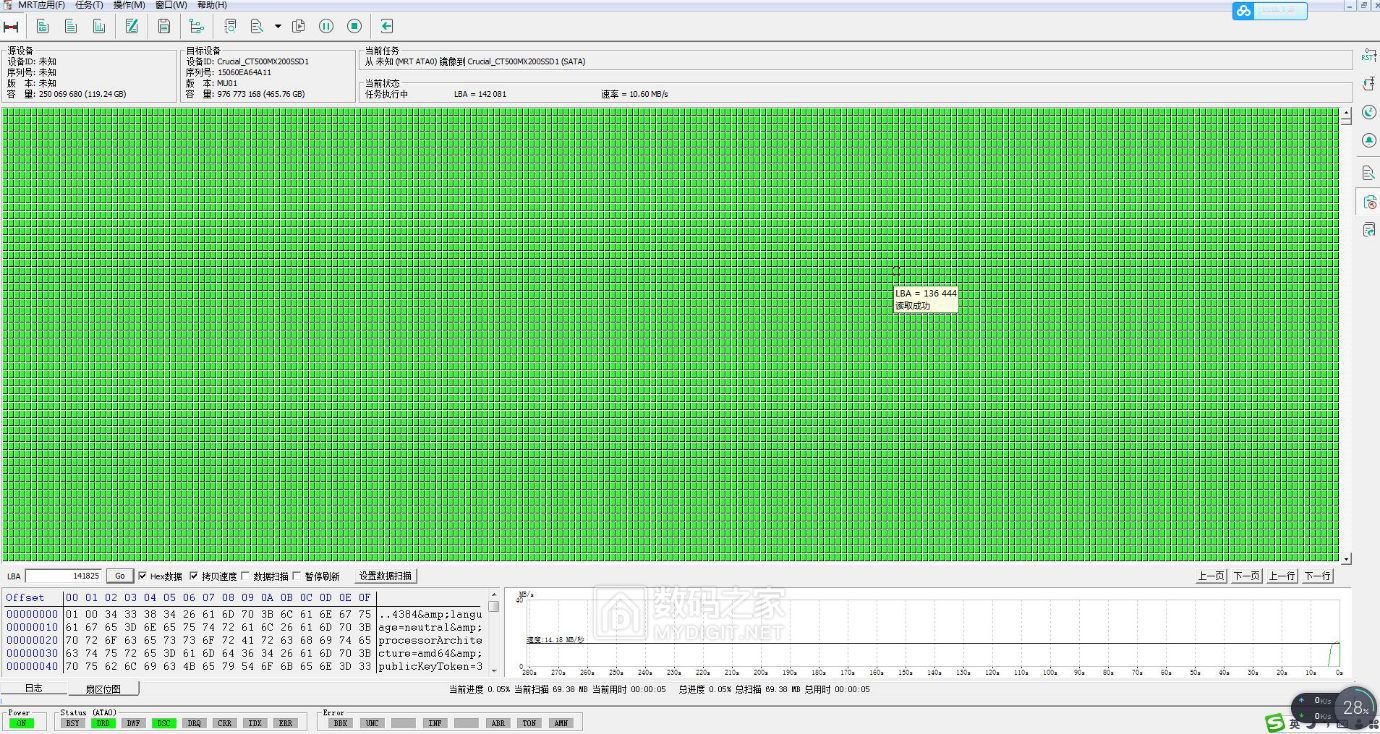Click hex view scrollbar up arrow

(x=493, y=596)
